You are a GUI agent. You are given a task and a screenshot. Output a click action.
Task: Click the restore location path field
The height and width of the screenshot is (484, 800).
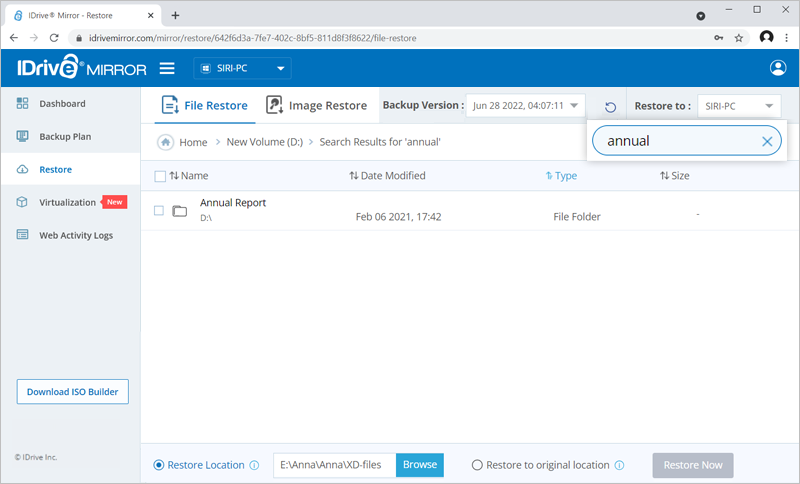coord(334,465)
